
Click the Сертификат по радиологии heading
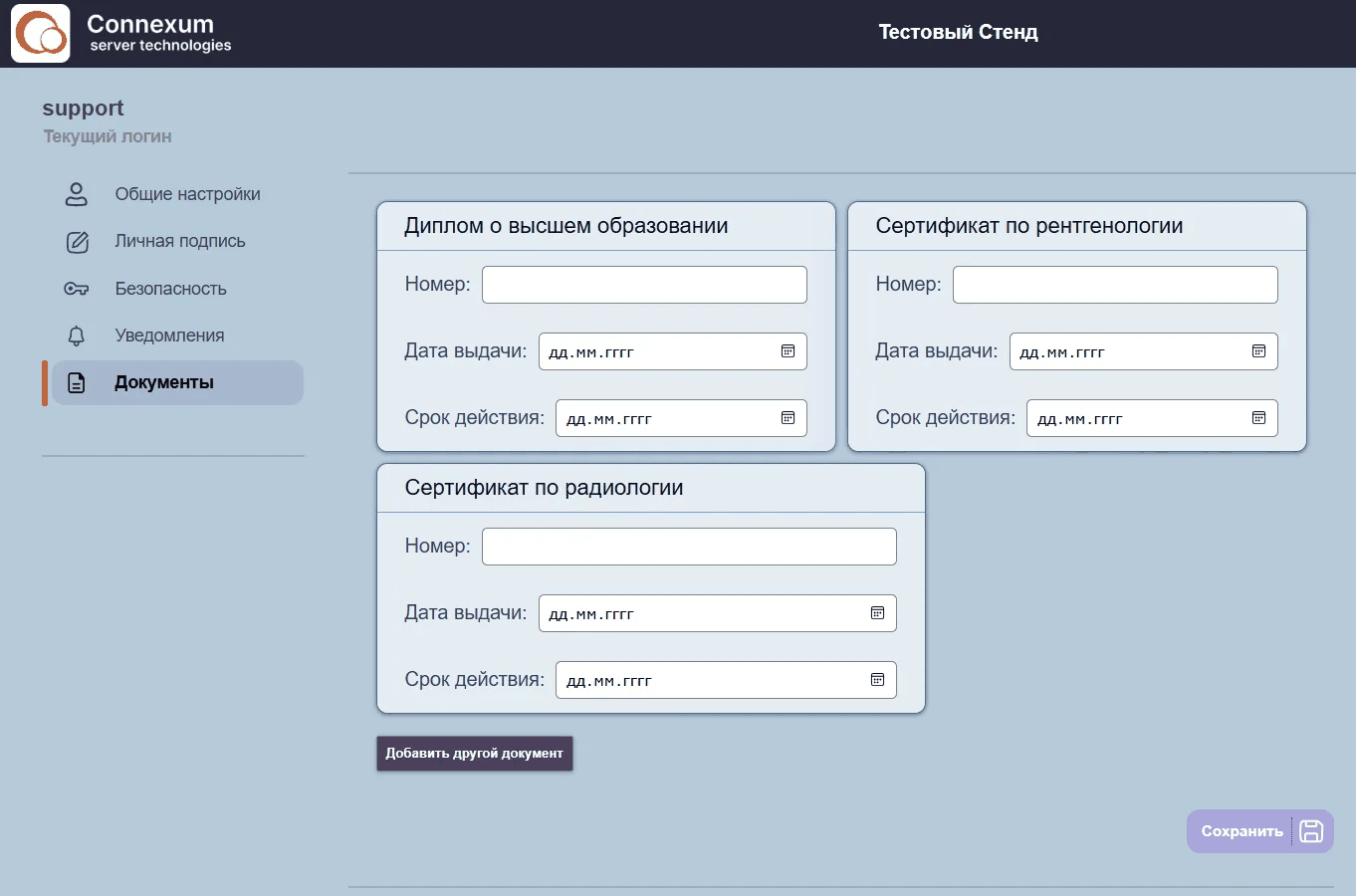pos(544,488)
